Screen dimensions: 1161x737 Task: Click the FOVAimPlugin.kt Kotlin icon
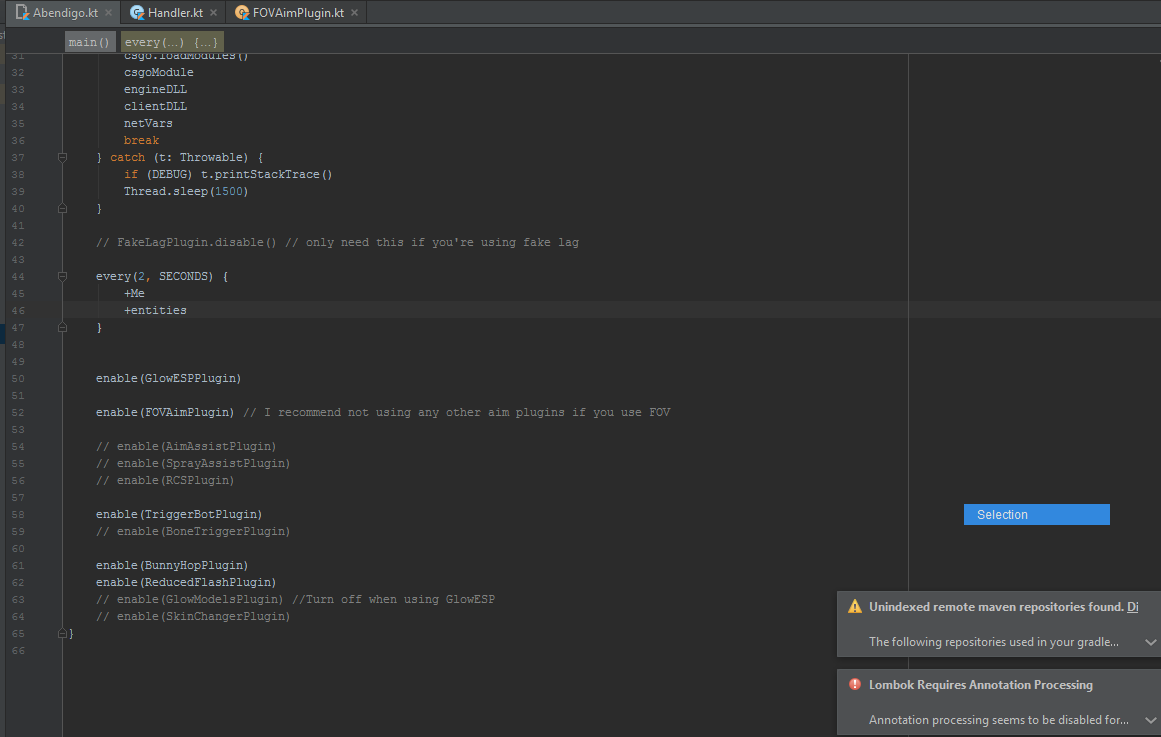[241, 13]
